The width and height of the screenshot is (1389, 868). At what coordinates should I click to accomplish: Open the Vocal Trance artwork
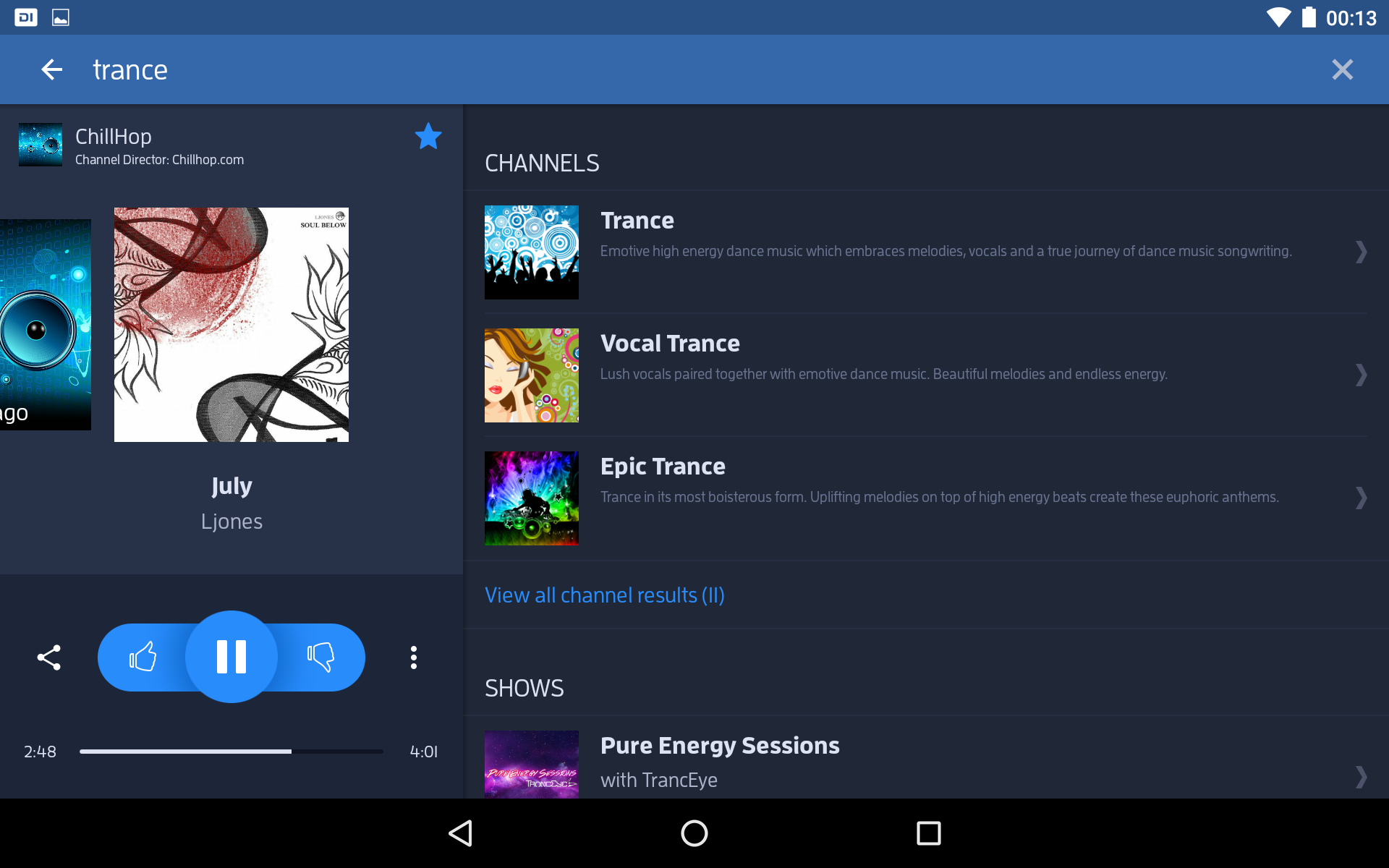[x=532, y=375]
